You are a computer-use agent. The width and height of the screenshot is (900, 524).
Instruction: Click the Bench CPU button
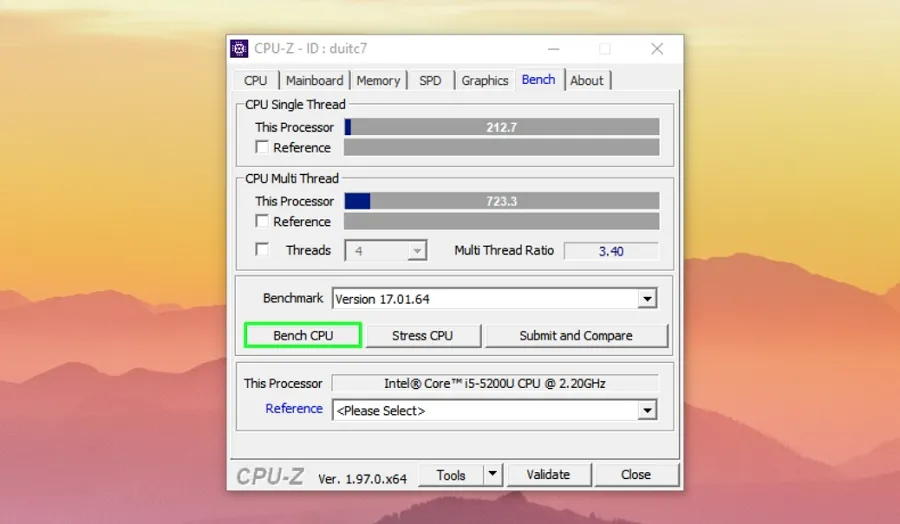pyautogui.click(x=303, y=335)
